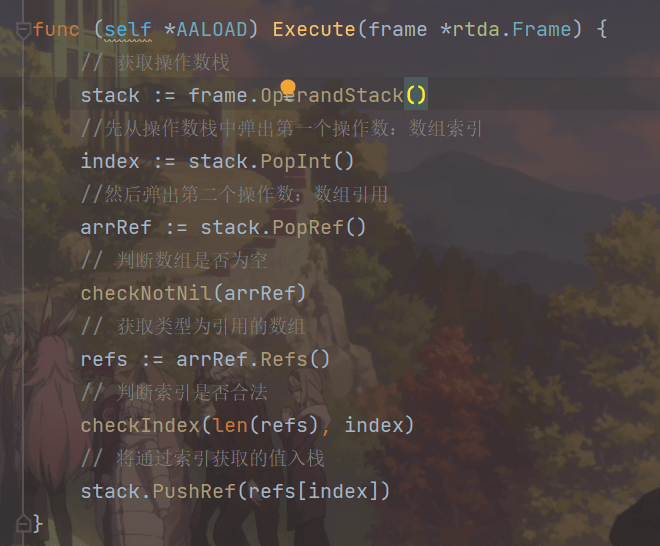Collapse the Execute function fold arrow

click(x=23, y=30)
